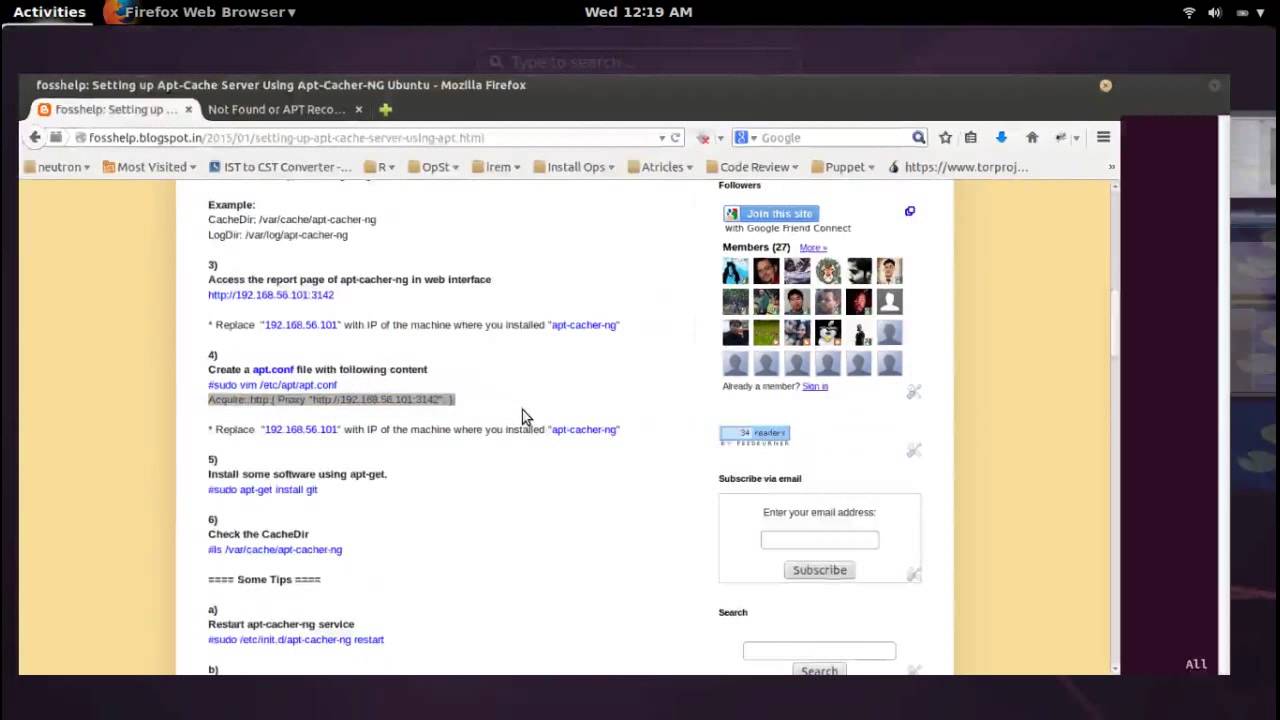The height and width of the screenshot is (720, 1280).
Task: Show bookmarks list icon in toolbar
Action: tap(970, 138)
